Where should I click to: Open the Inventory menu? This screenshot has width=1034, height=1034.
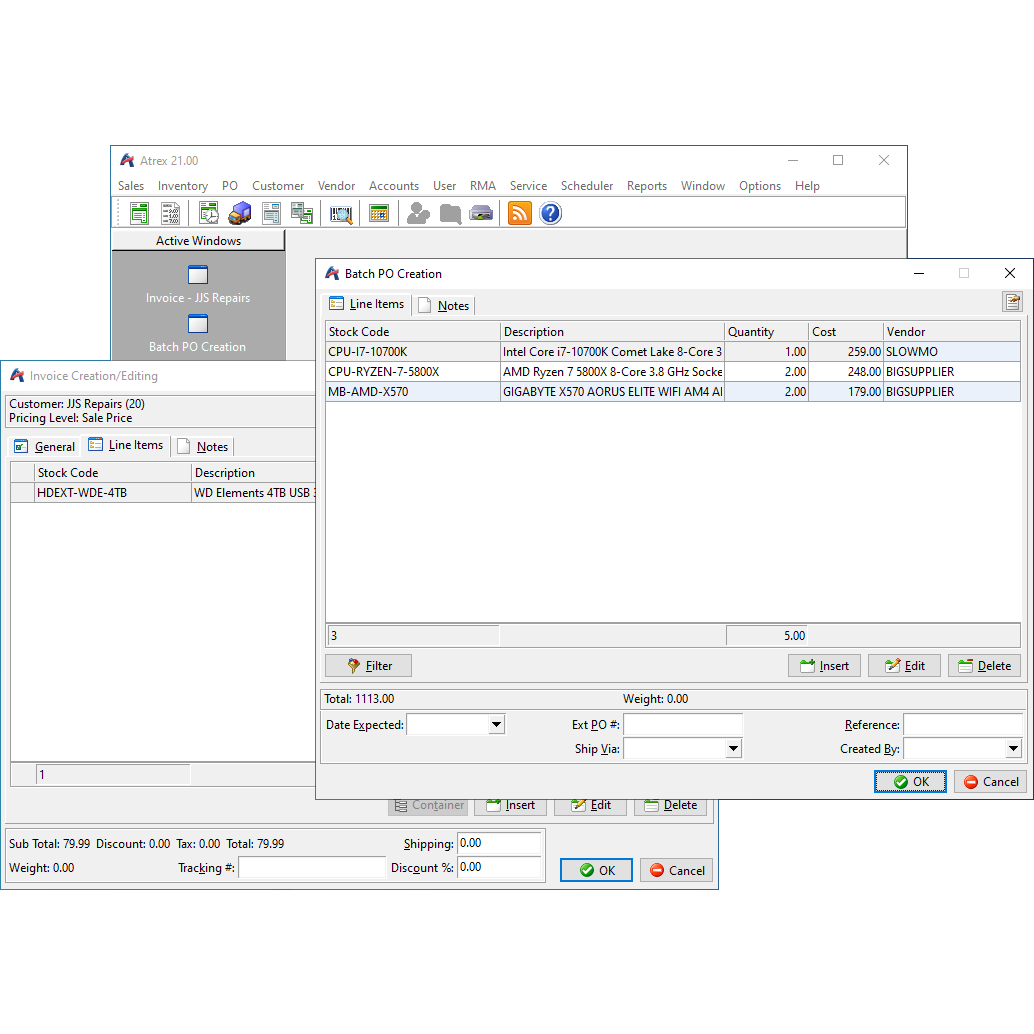[183, 186]
